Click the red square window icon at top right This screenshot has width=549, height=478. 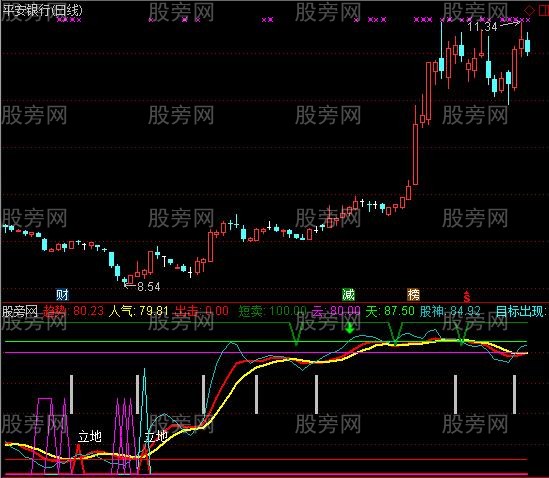544,10
